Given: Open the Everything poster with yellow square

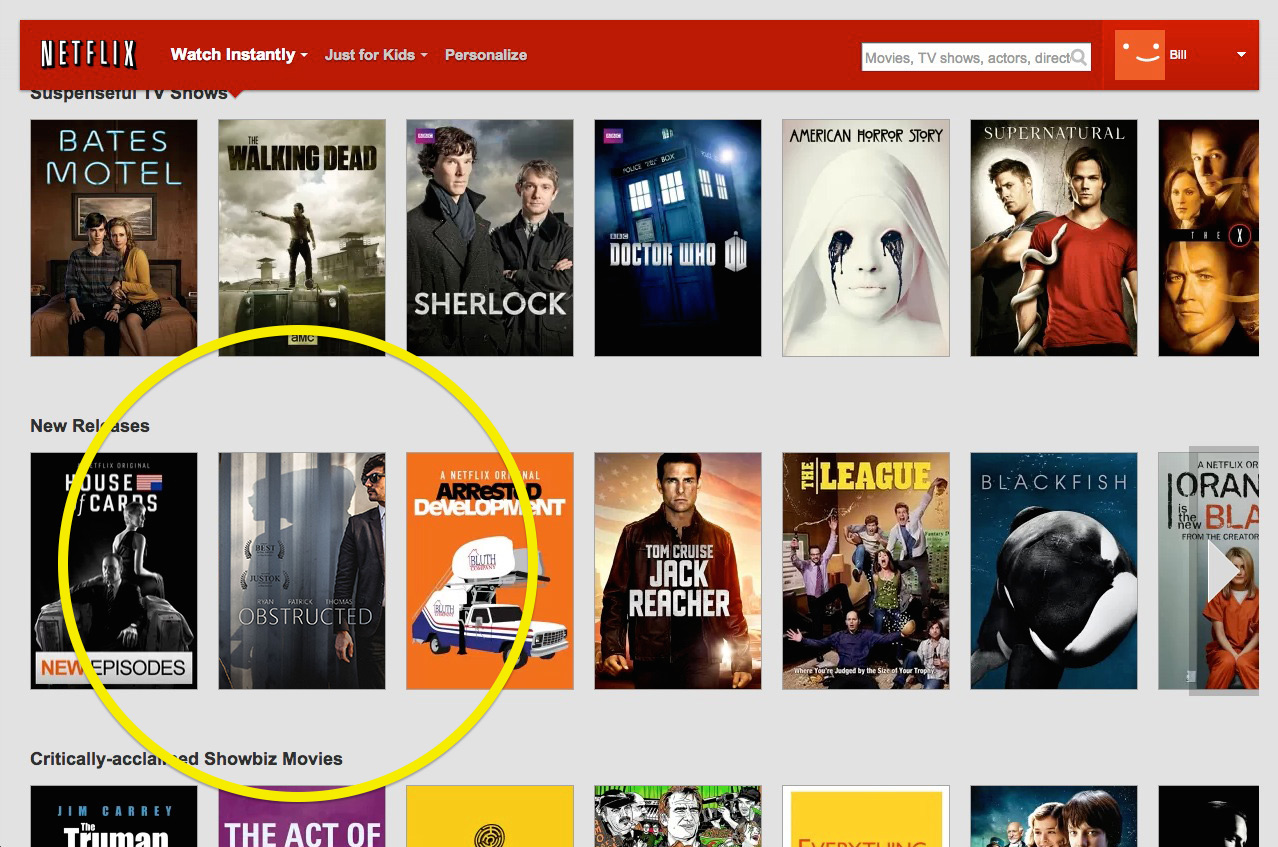Looking at the screenshot, I should point(866,816).
